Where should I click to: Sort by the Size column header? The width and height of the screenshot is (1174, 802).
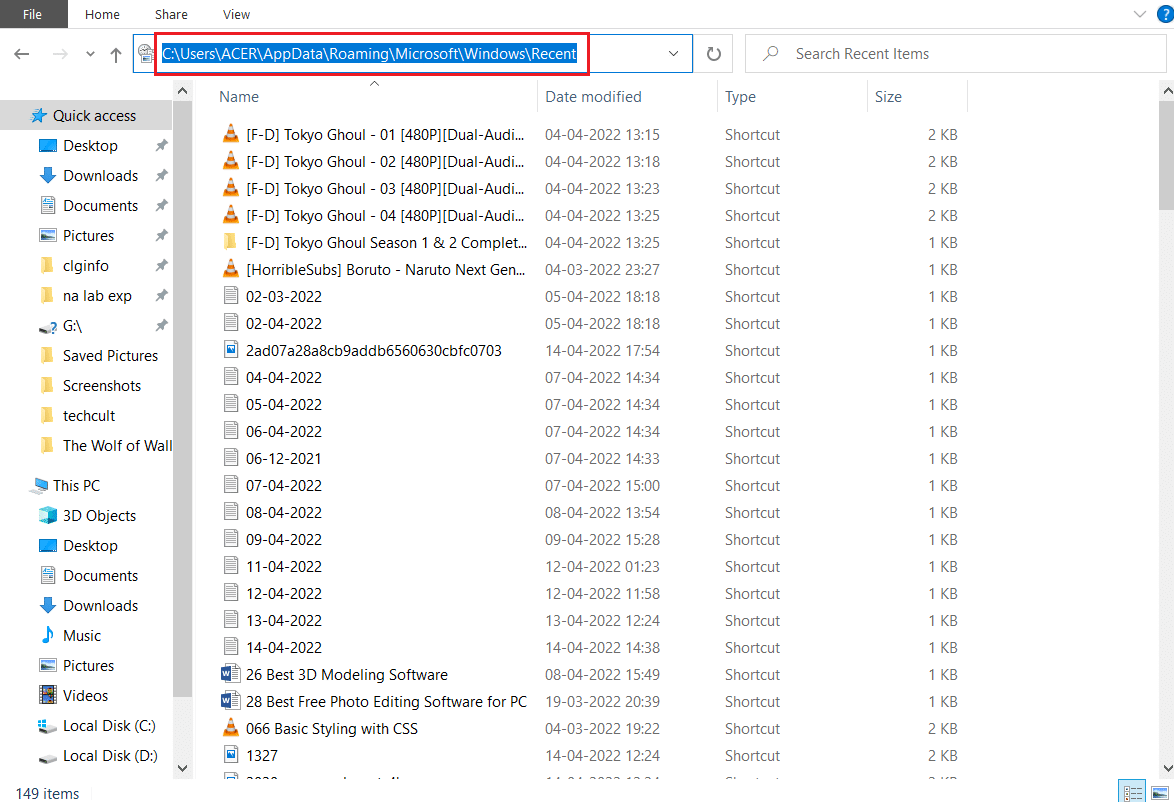(888, 97)
